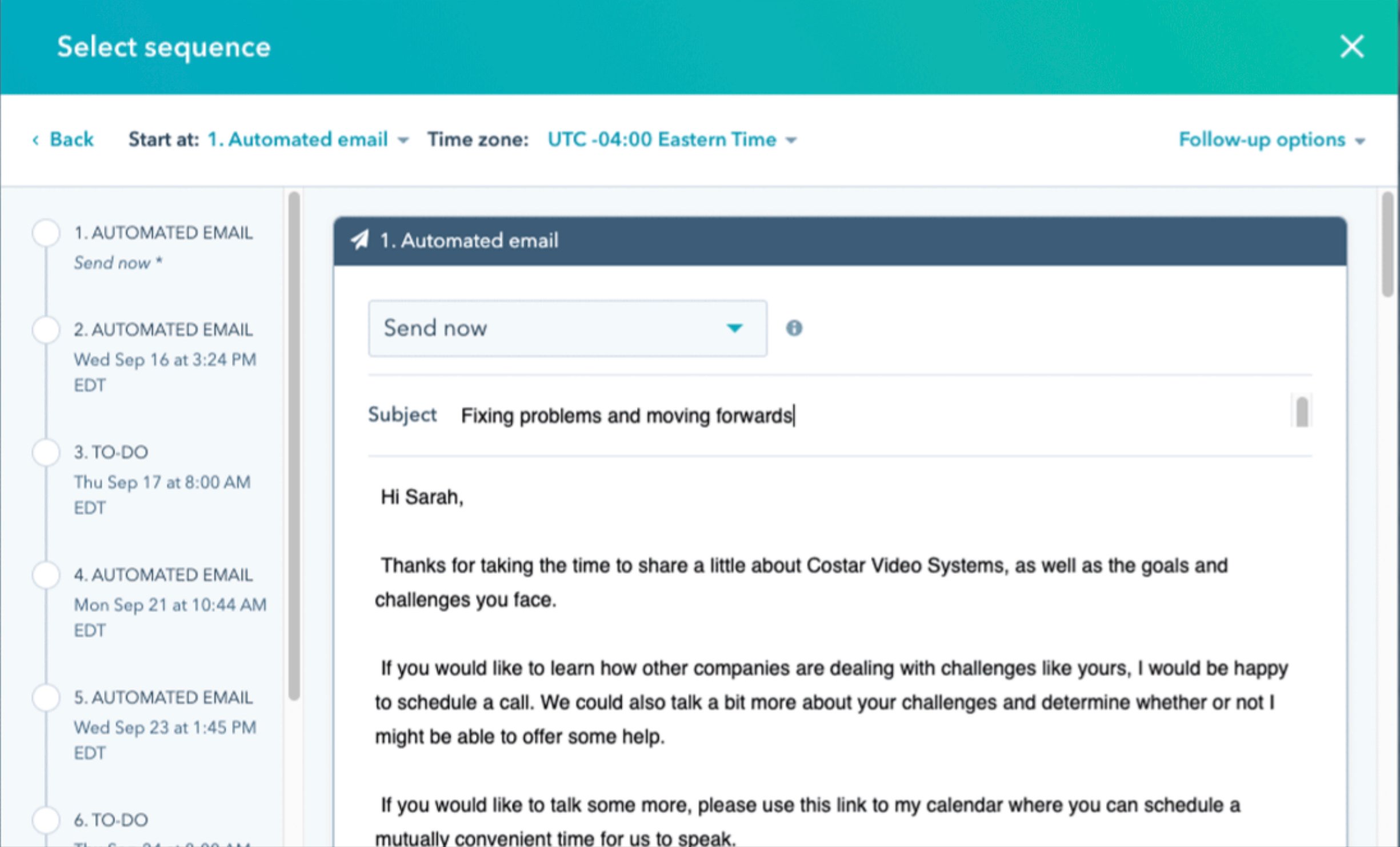Click the paper plane icon on Automated email header
The height and width of the screenshot is (847, 1400).
click(360, 241)
